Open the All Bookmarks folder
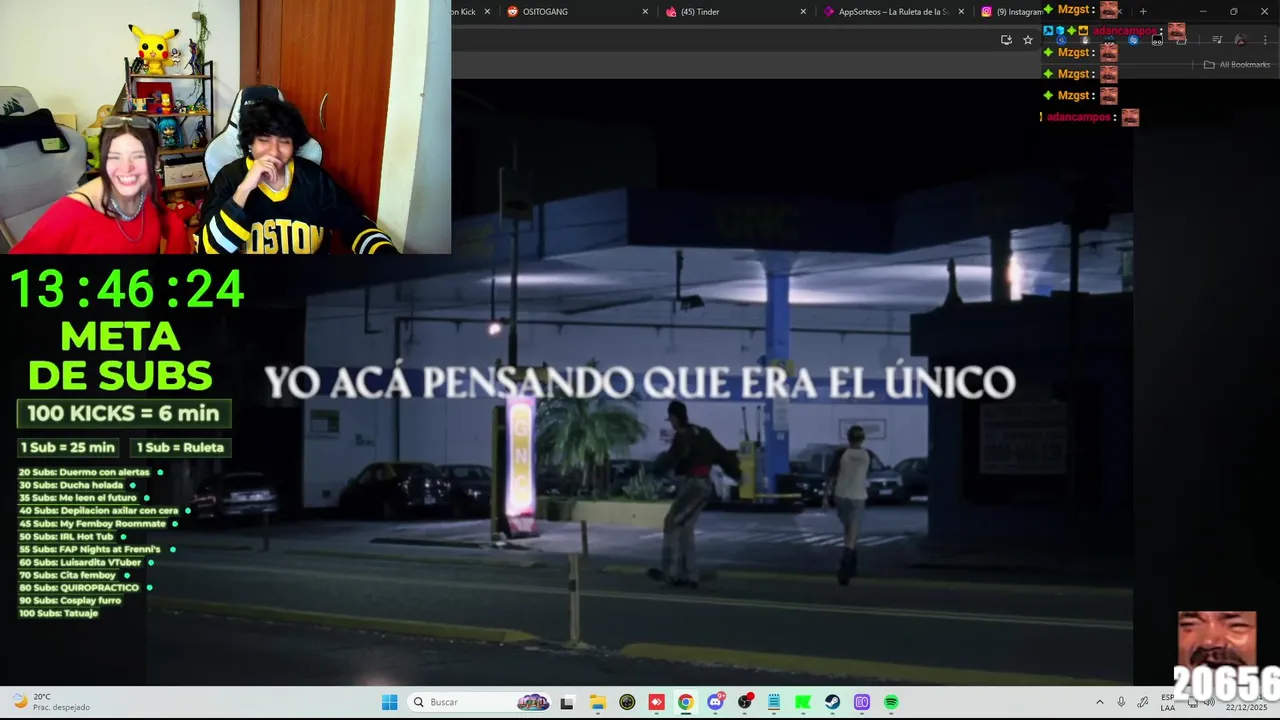The height and width of the screenshot is (720, 1280). [1237, 65]
